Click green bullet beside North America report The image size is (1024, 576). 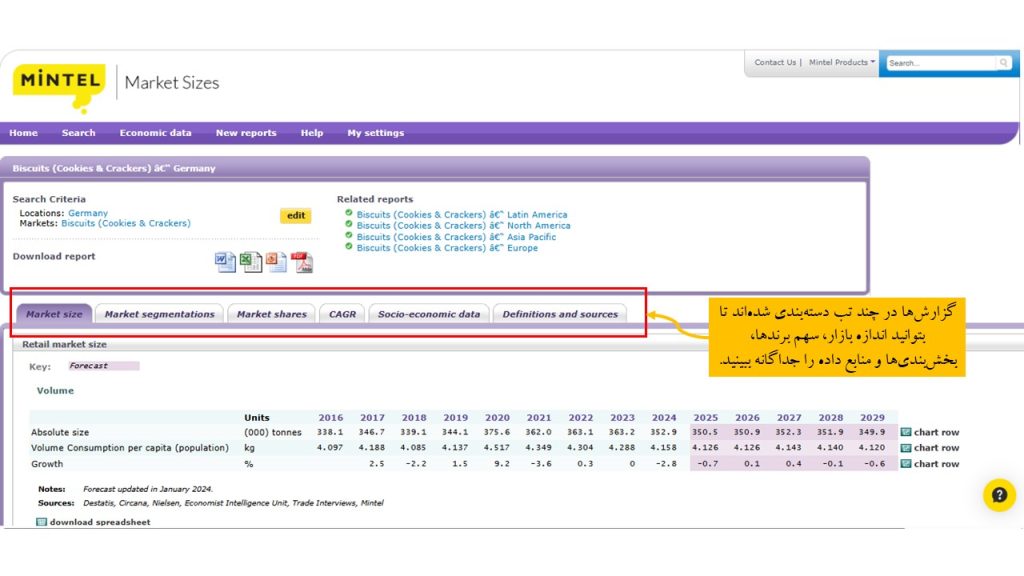coord(349,224)
